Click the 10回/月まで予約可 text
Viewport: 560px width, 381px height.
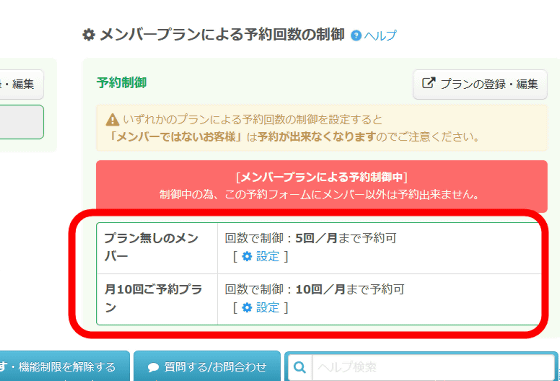[x=350, y=289]
